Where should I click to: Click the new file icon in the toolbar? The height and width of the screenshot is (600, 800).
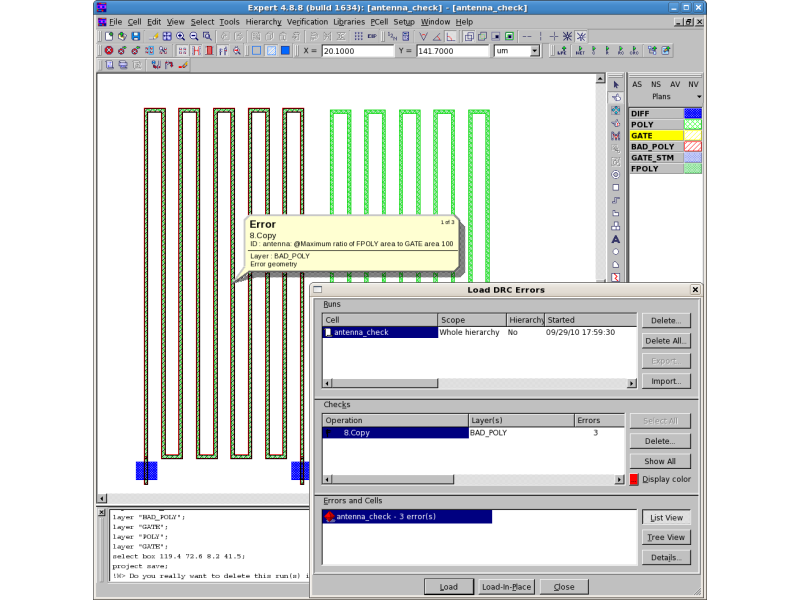109,36
